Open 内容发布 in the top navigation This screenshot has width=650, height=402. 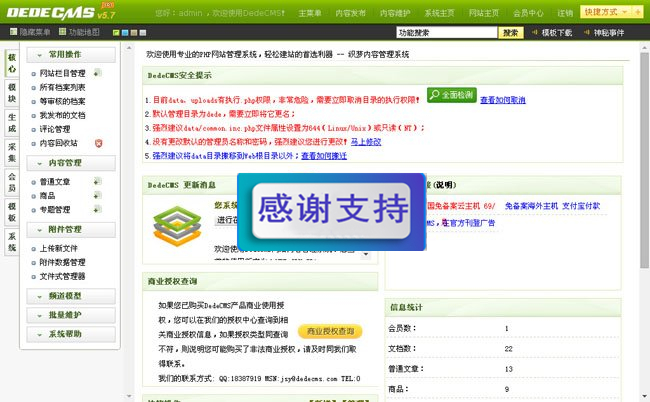(351, 13)
